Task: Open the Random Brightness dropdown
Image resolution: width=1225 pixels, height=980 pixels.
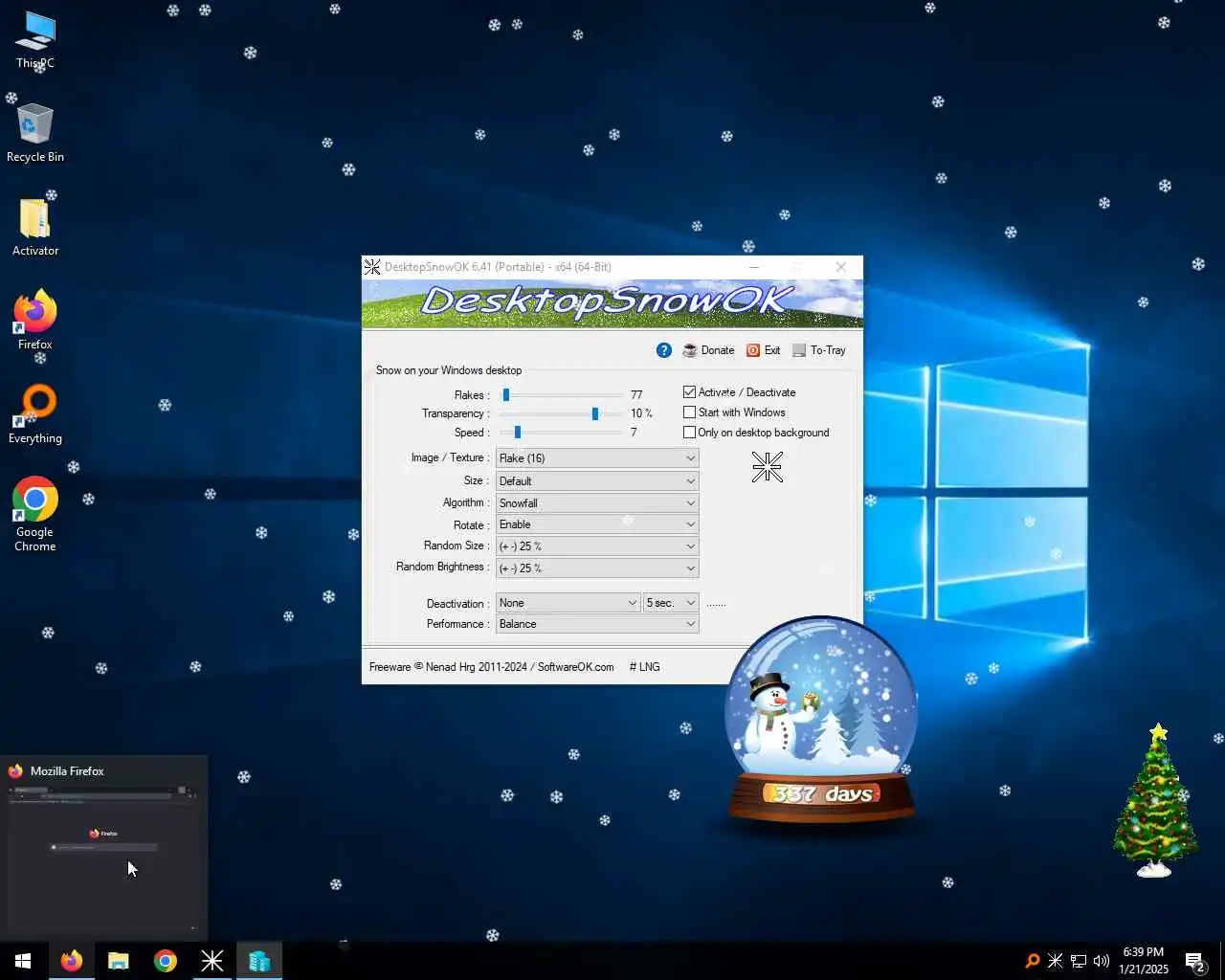Action: pos(597,568)
